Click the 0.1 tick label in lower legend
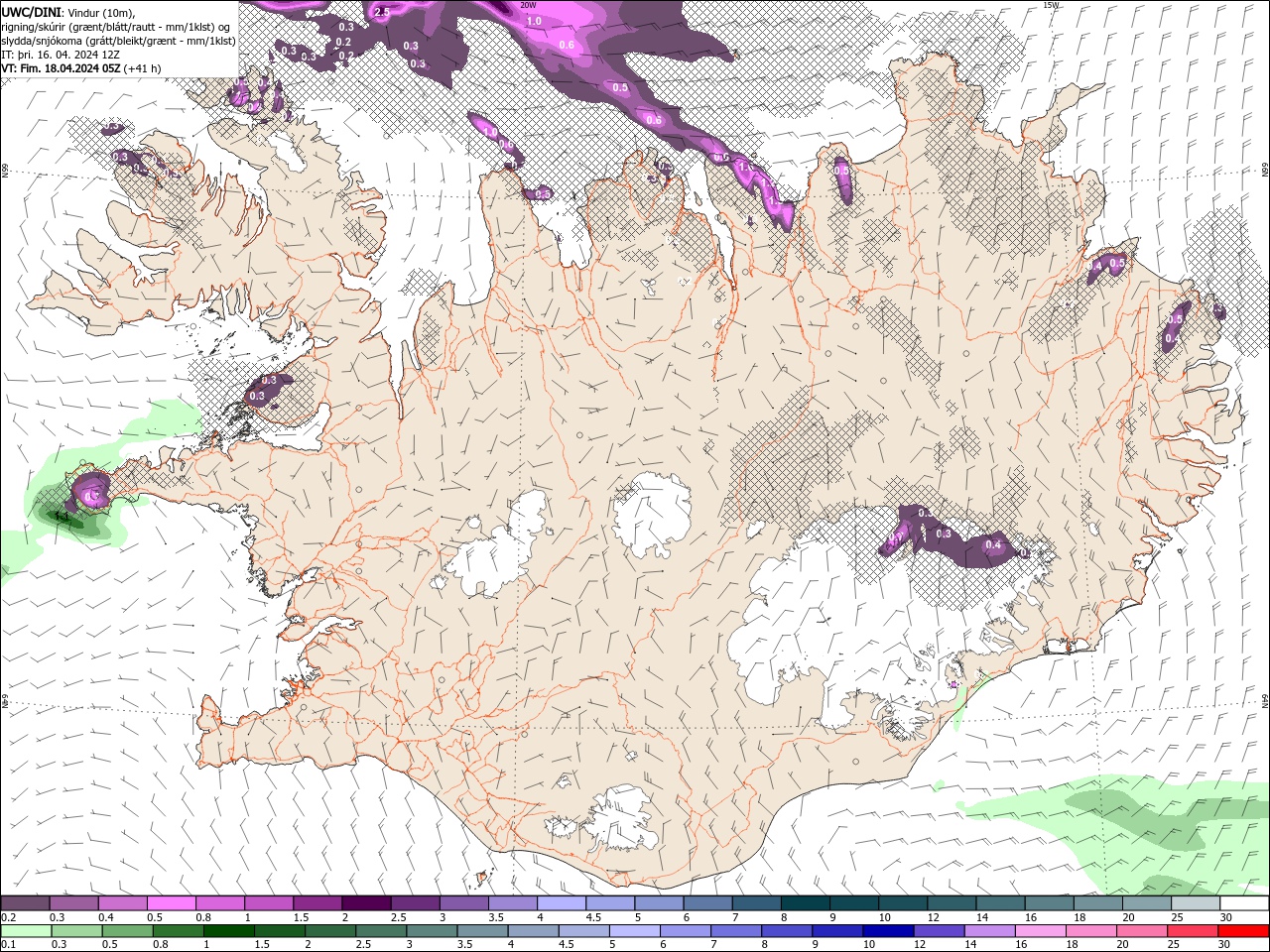The width and height of the screenshot is (1270, 952). pyautogui.click(x=8, y=945)
